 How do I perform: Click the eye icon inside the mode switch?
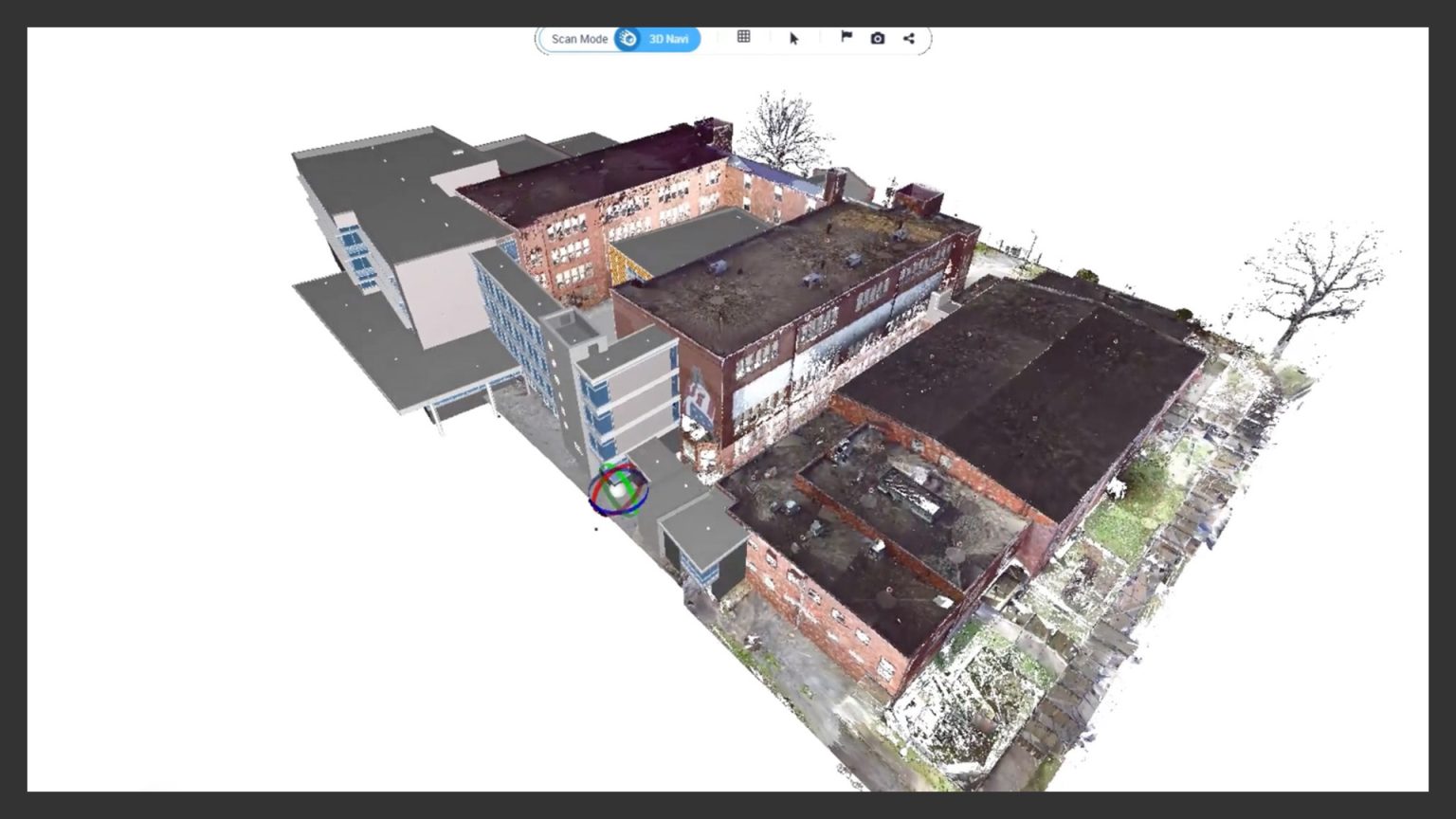[627, 38]
